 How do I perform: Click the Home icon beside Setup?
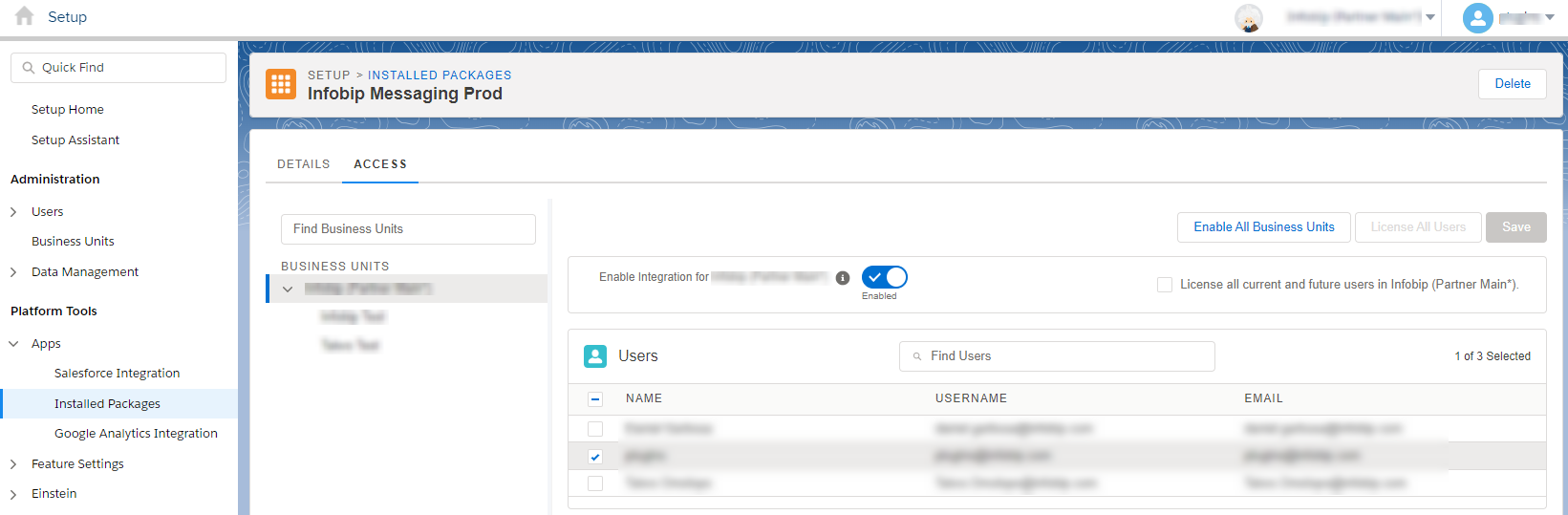pyautogui.click(x=25, y=16)
